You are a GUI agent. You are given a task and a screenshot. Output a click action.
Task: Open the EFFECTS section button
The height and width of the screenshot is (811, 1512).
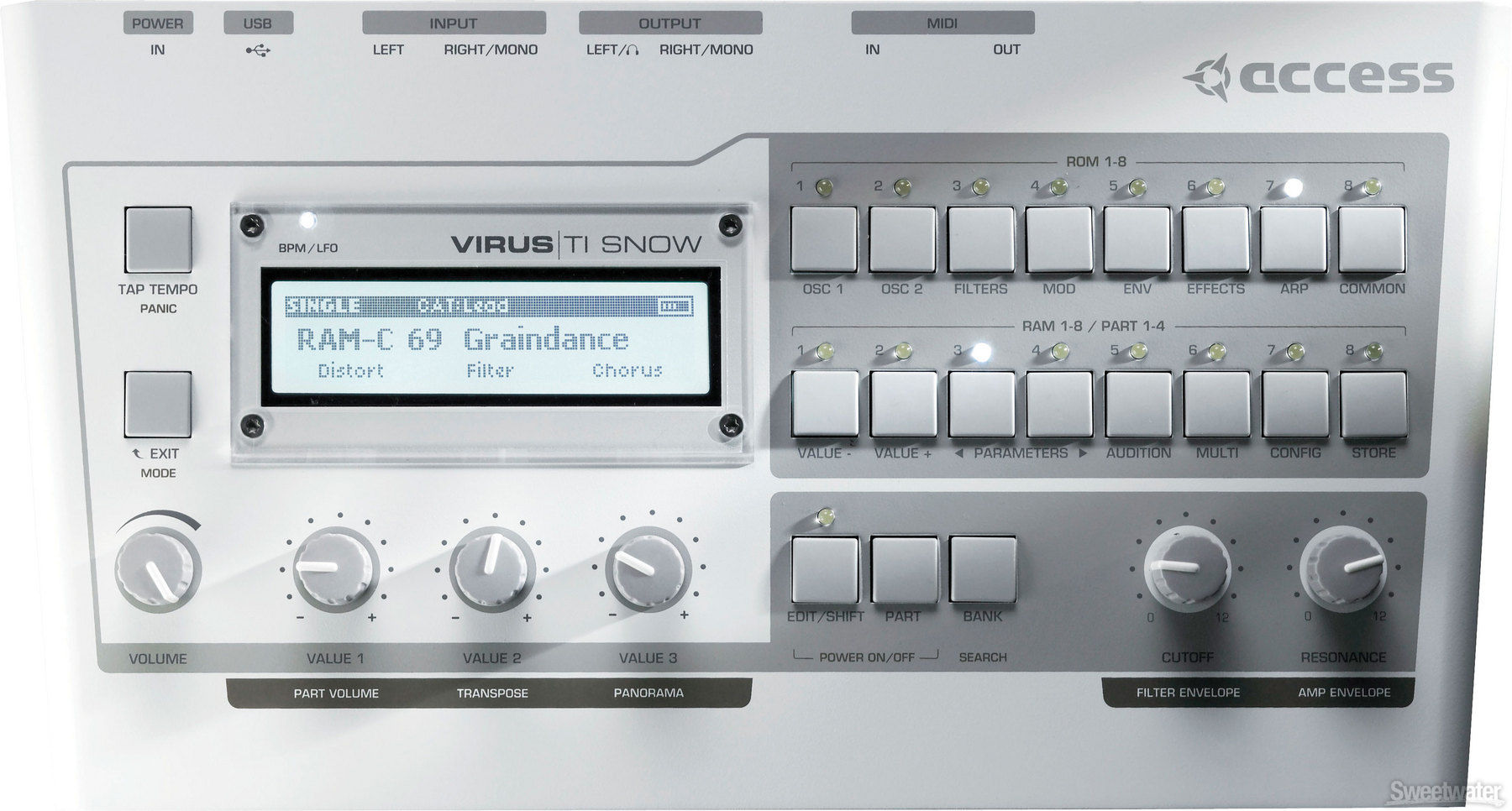1216,239
